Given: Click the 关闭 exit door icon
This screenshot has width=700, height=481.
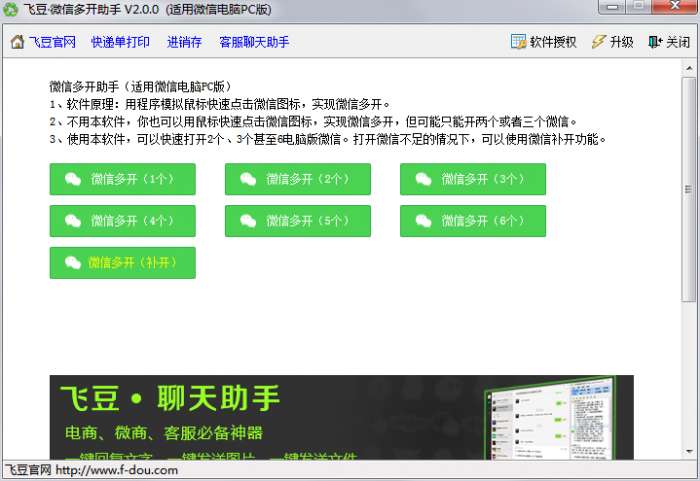Looking at the screenshot, I should [x=655, y=42].
